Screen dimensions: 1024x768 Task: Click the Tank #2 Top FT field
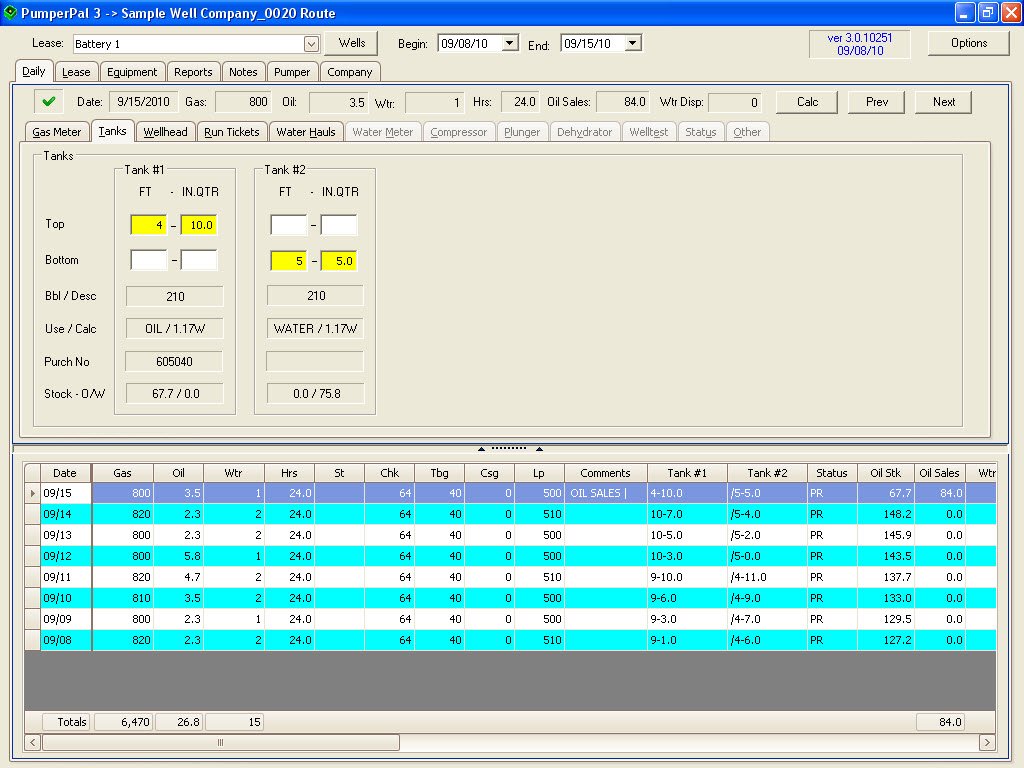[289, 225]
